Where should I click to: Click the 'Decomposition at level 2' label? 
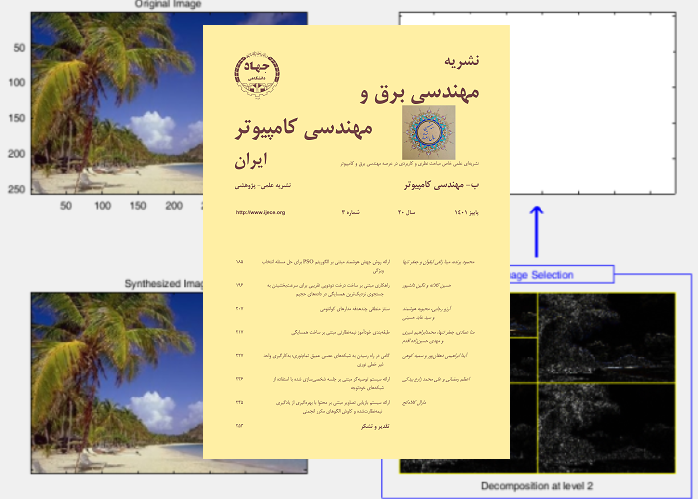click(x=537, y=486)
